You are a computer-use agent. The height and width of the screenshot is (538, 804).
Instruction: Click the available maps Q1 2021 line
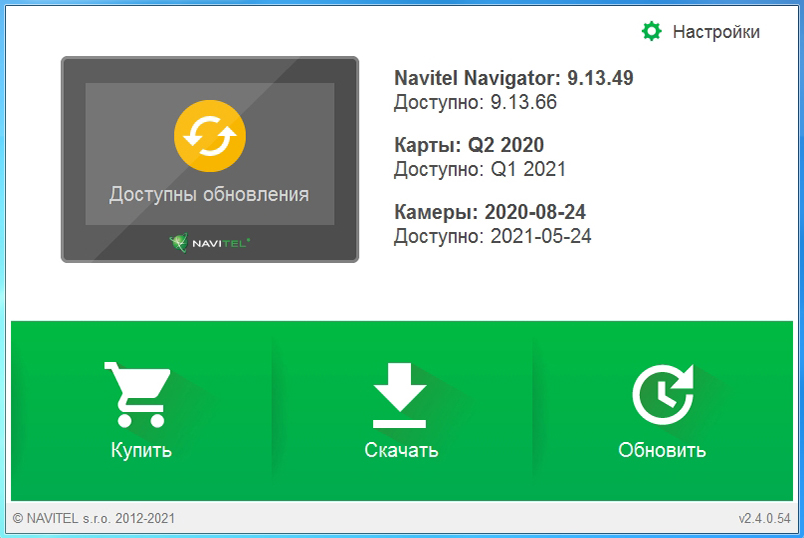point(479,169)
